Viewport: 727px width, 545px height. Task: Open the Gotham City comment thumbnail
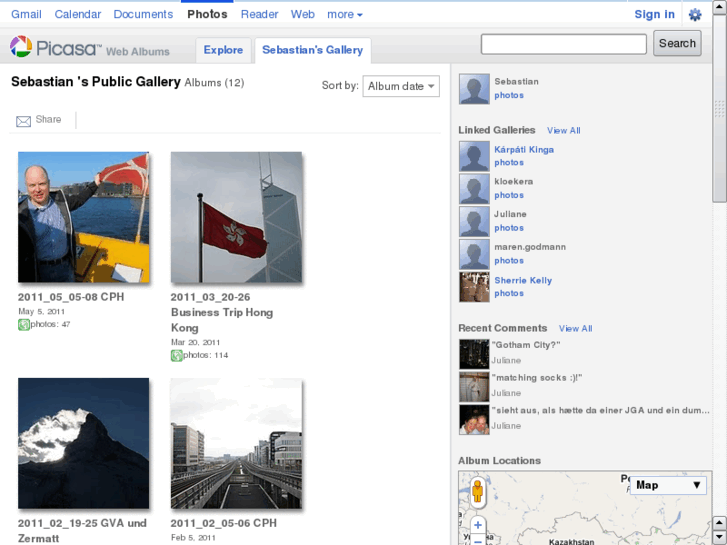474,354
